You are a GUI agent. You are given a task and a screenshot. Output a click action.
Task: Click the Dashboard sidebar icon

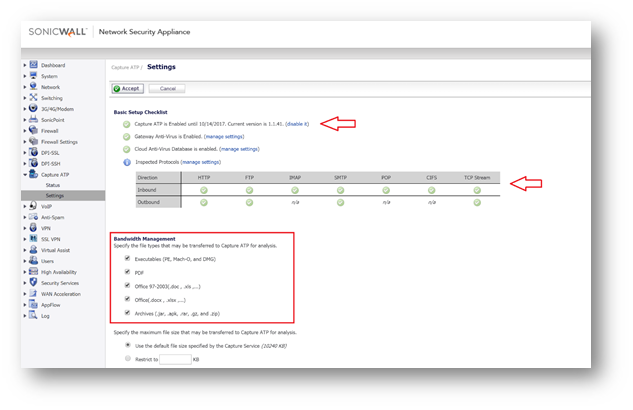tap(34, 65)
